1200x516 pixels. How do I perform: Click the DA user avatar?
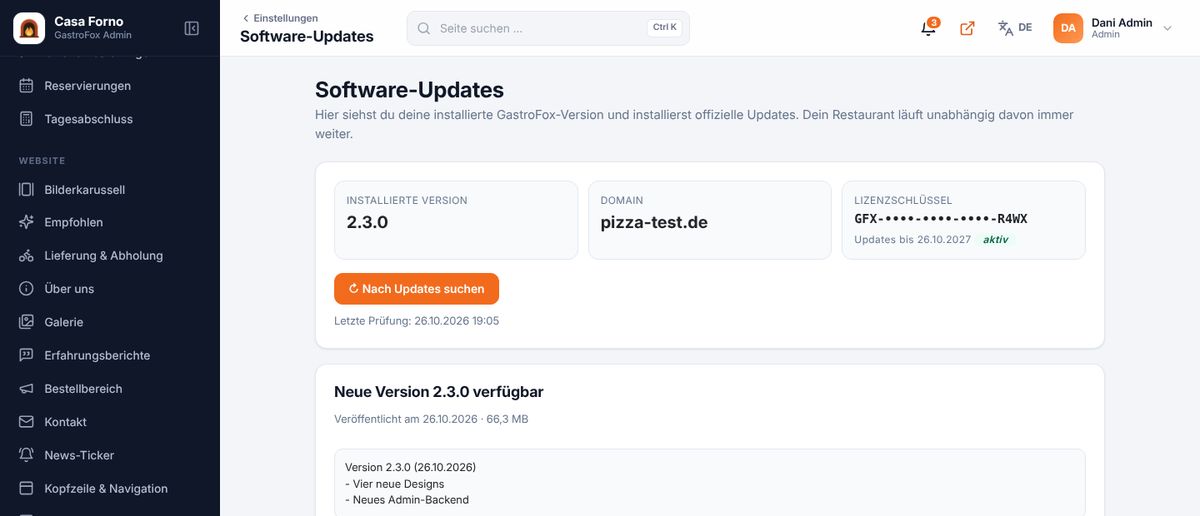click(1068, 28)
